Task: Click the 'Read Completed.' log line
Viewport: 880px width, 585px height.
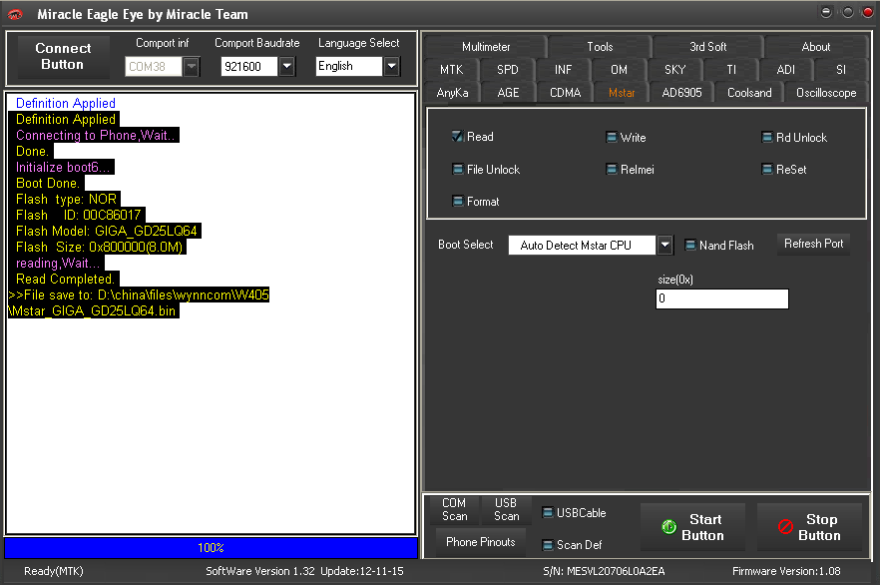Action: click(64, 279)
